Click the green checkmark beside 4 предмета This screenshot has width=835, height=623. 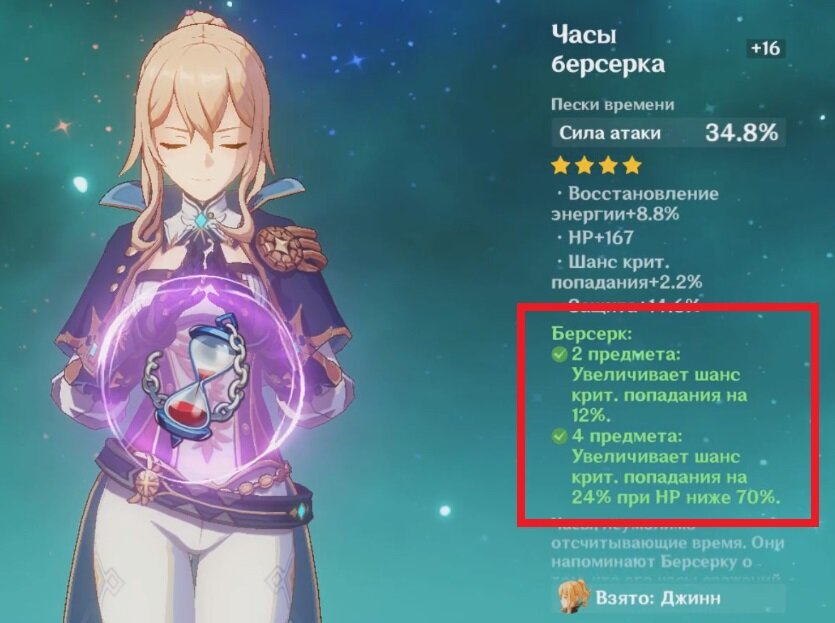point(559,437)
